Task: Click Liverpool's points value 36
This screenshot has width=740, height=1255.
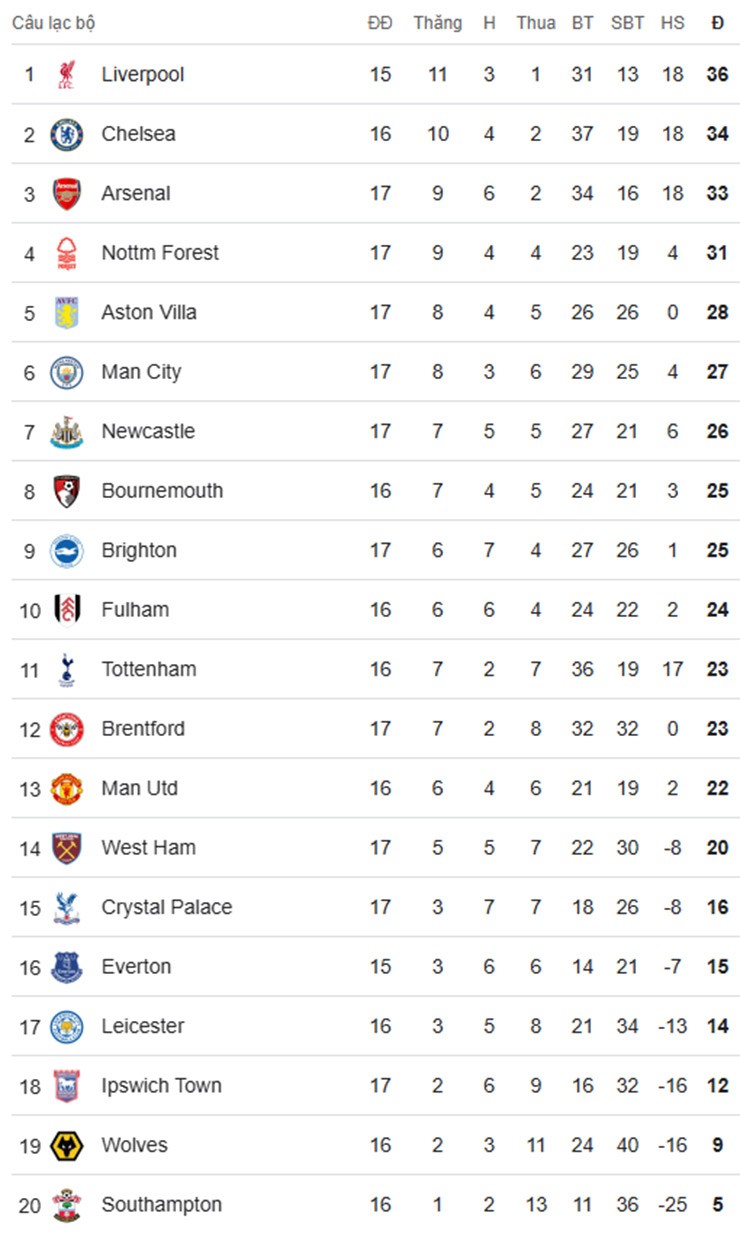Action: [x=717, y=75]
